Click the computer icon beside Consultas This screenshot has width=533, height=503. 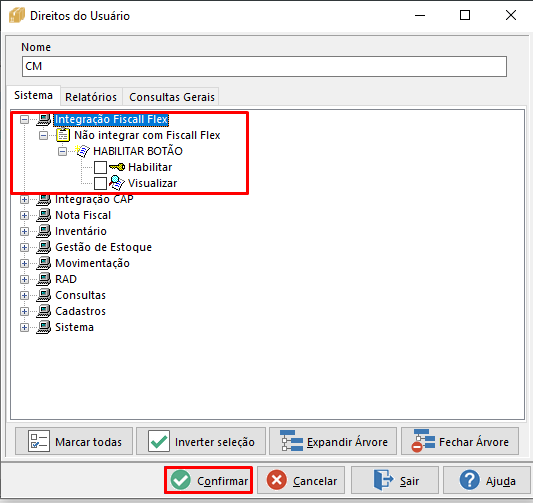tap(44, 295)
